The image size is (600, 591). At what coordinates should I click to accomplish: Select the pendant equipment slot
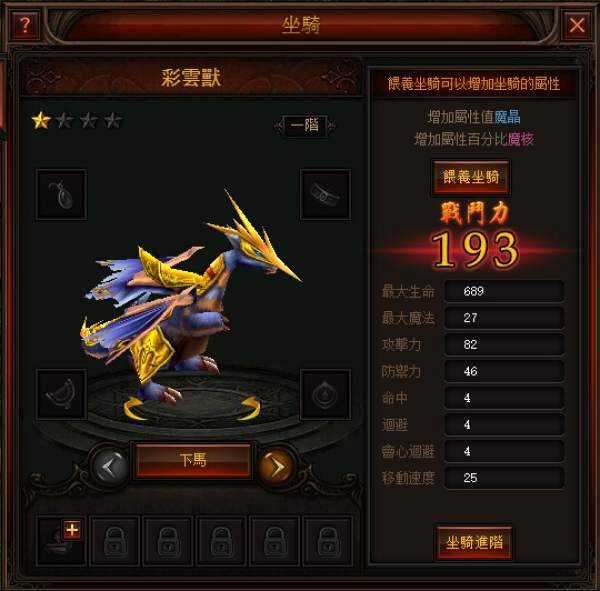[x=61, y=194]
